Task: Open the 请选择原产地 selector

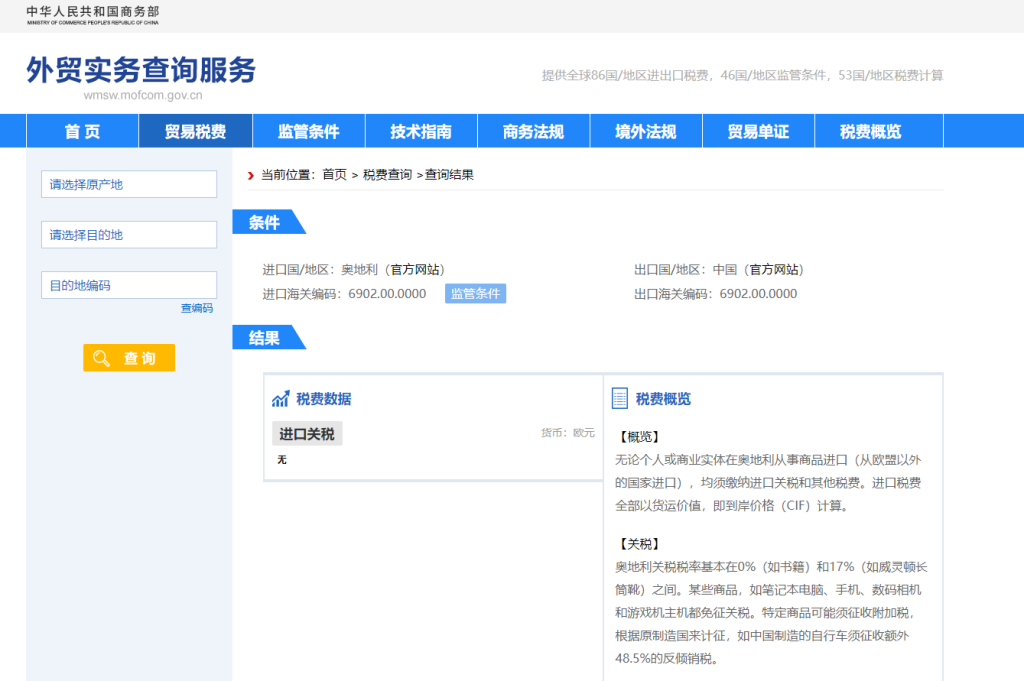Action: tap(129, 184)
